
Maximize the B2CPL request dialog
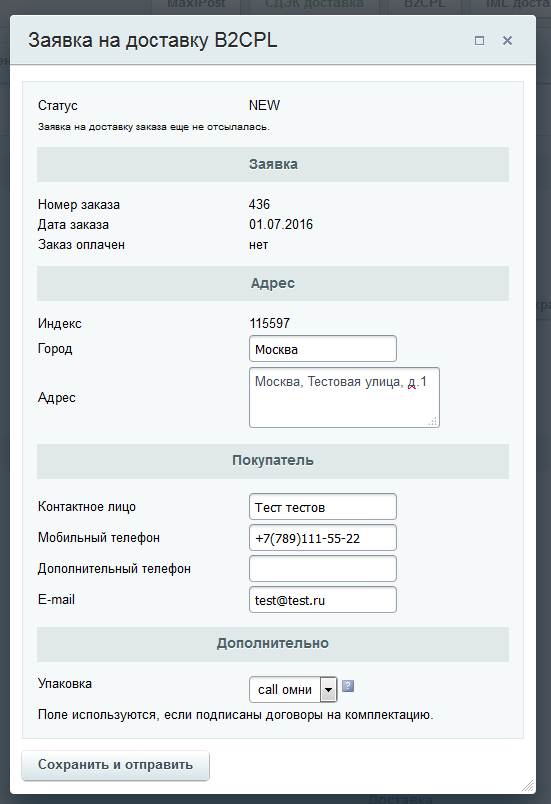[479, 41]
